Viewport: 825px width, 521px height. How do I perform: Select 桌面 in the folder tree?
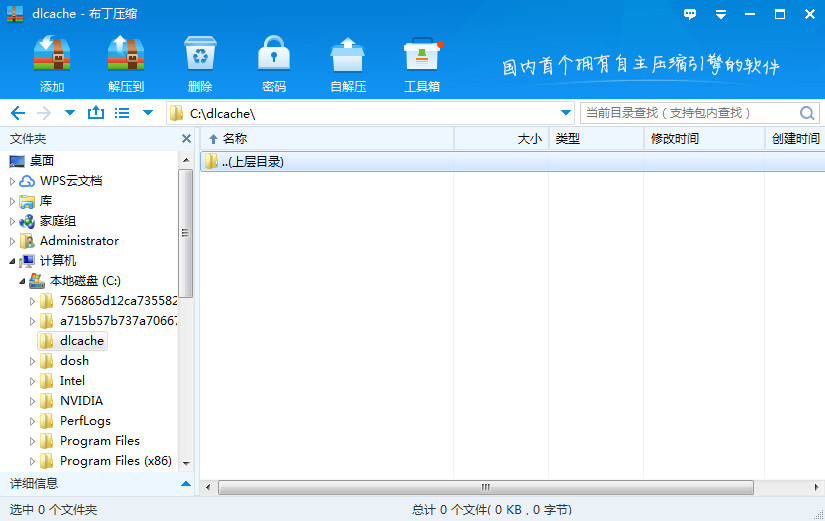pyautogui.click(x=42, y=161)
